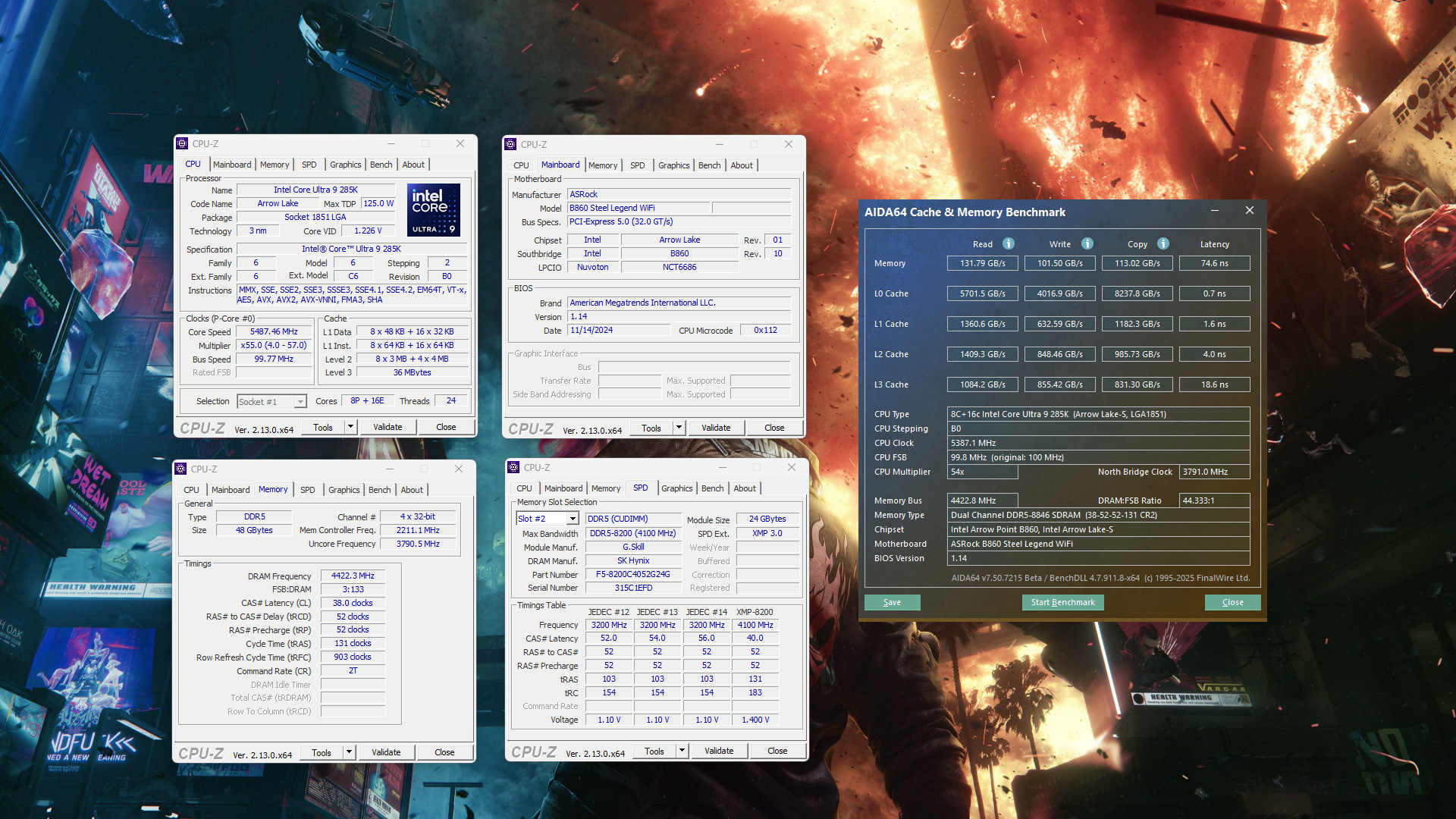Viewport: 1456px width, 819px height.
Task: Click Close button in AIDA64 benchmark
Action: point(1233,602)
